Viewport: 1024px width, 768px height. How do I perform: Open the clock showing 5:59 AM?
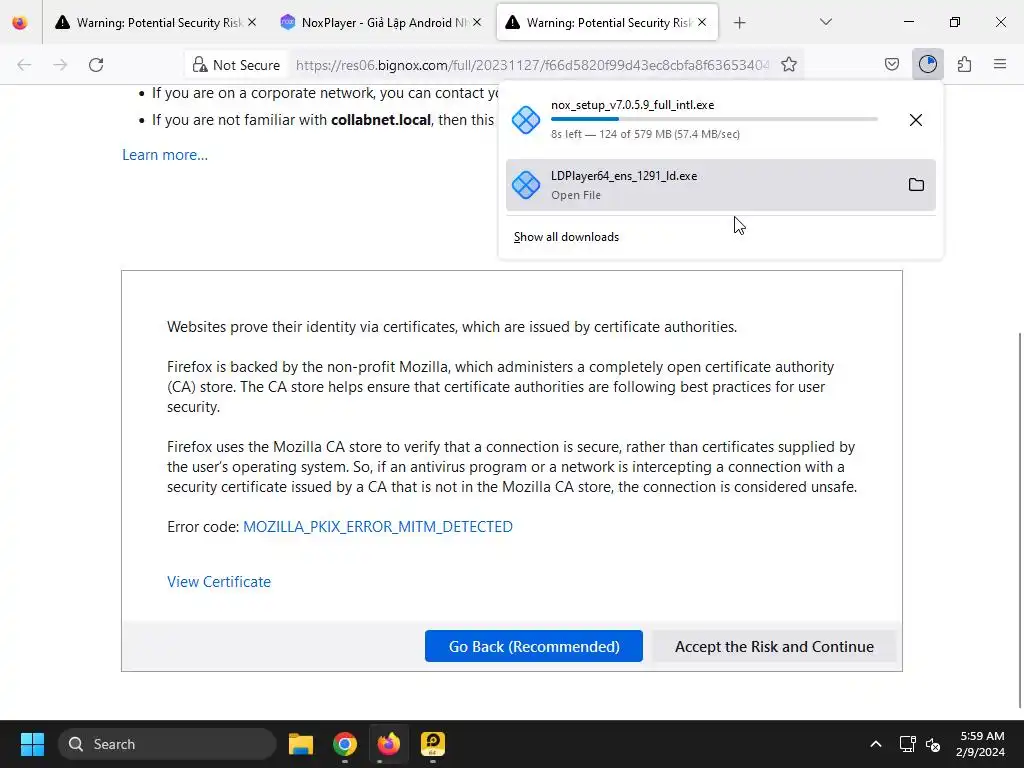pyautogui.click(x=981, y=744)
